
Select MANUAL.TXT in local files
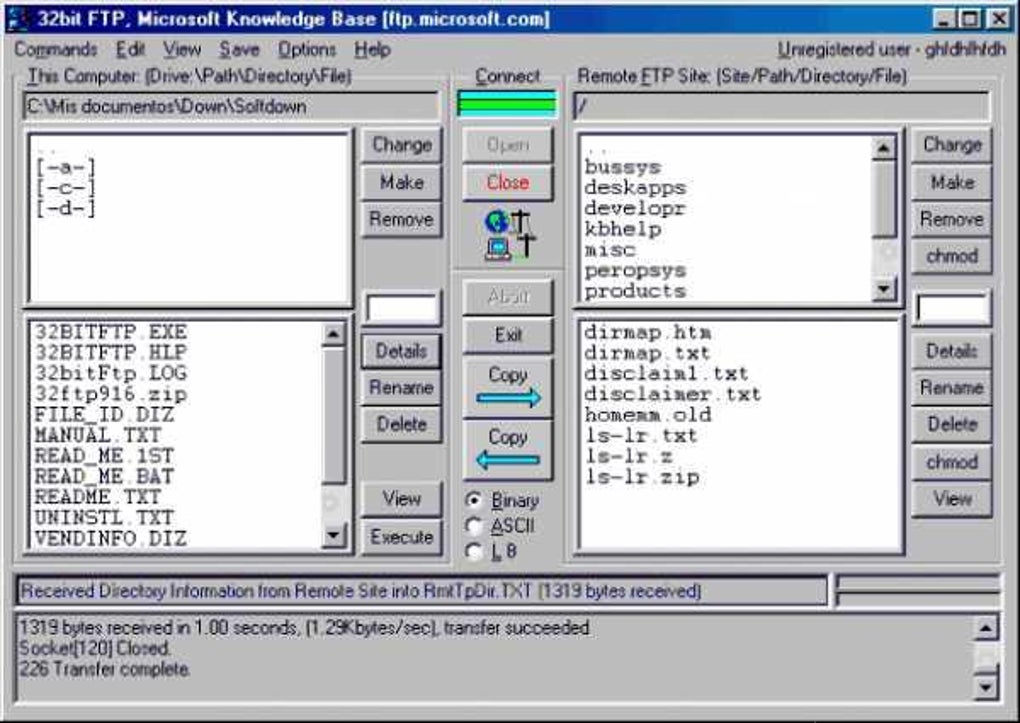pyautogui.click(x=98, y=435)
